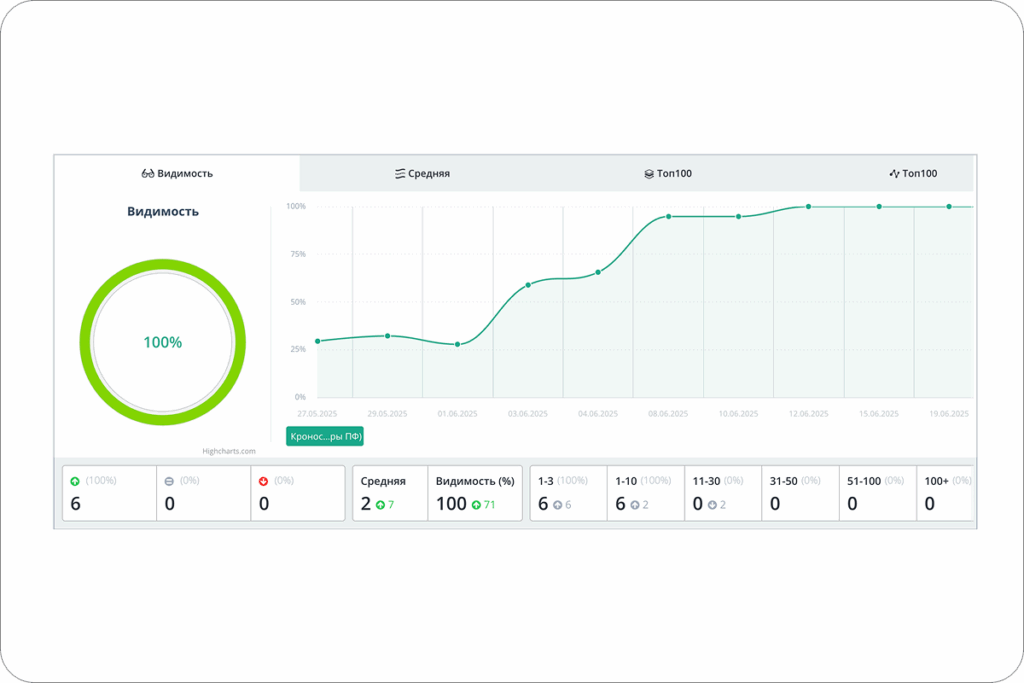Click the chart data point for 27.05.2025
This screenshot has width=1024, height=683.
coord(318,342)
